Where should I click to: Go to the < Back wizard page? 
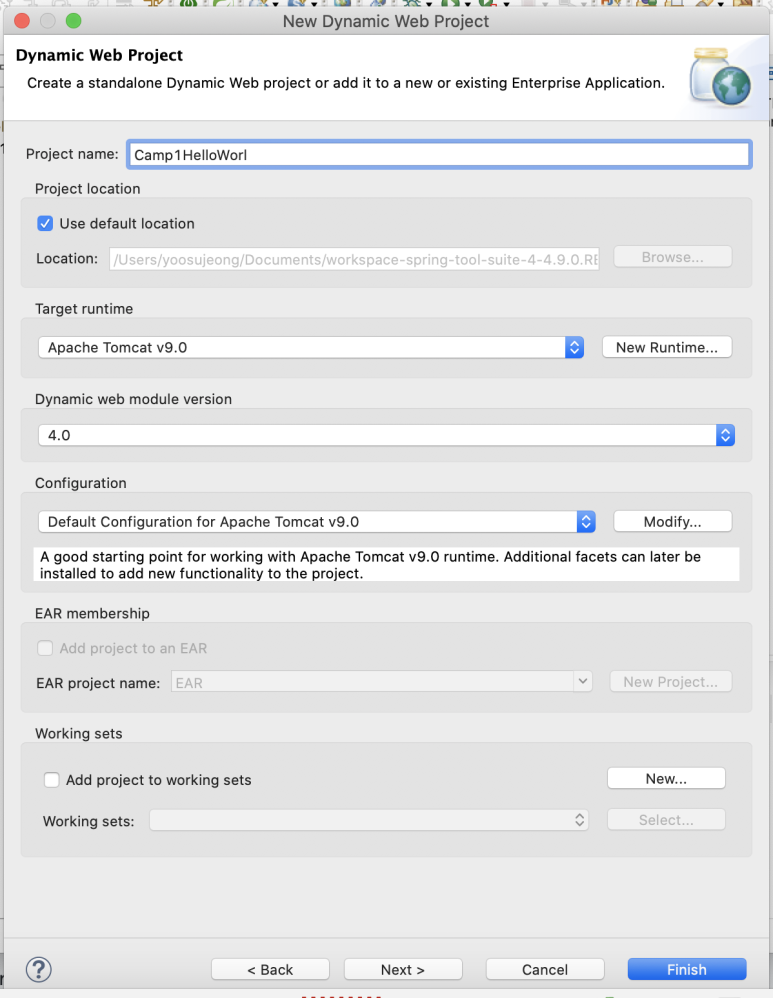(270, 969)
